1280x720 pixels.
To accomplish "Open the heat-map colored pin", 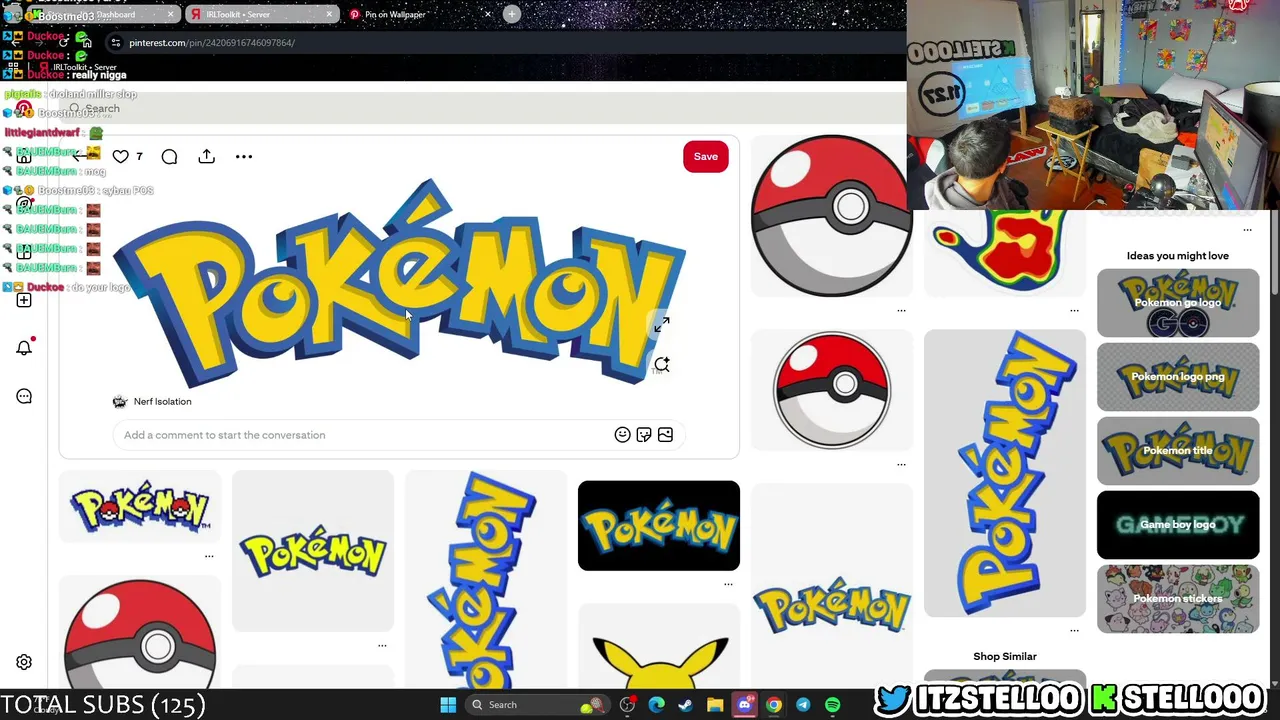I will 1005,253.
